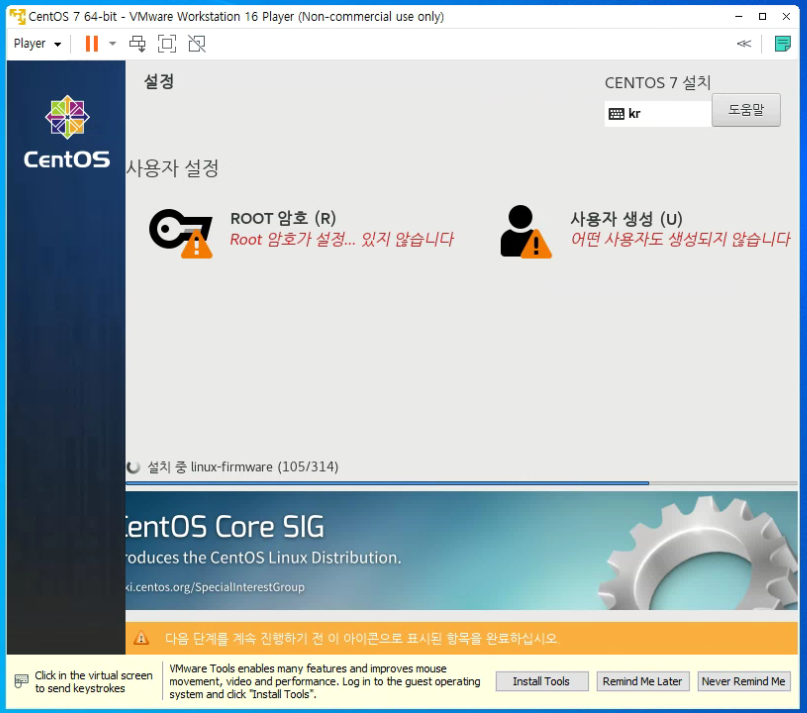The width and height of the screenshot is (807, 713).
Task: Open the Player menu
Action: click(37, 44)
